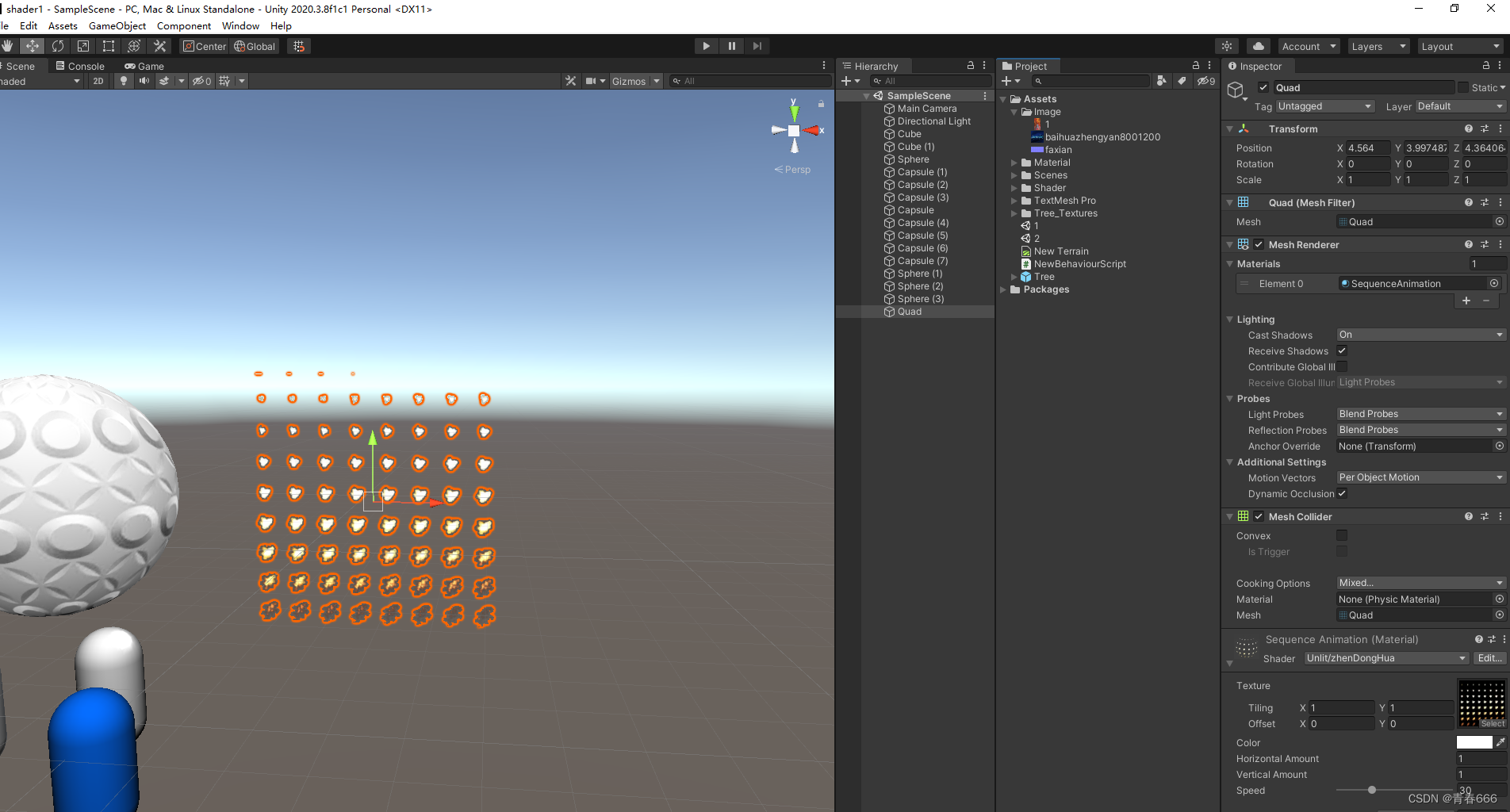
Task: Toggle Quad active checkbox
Action: (x=1263, y=87)
